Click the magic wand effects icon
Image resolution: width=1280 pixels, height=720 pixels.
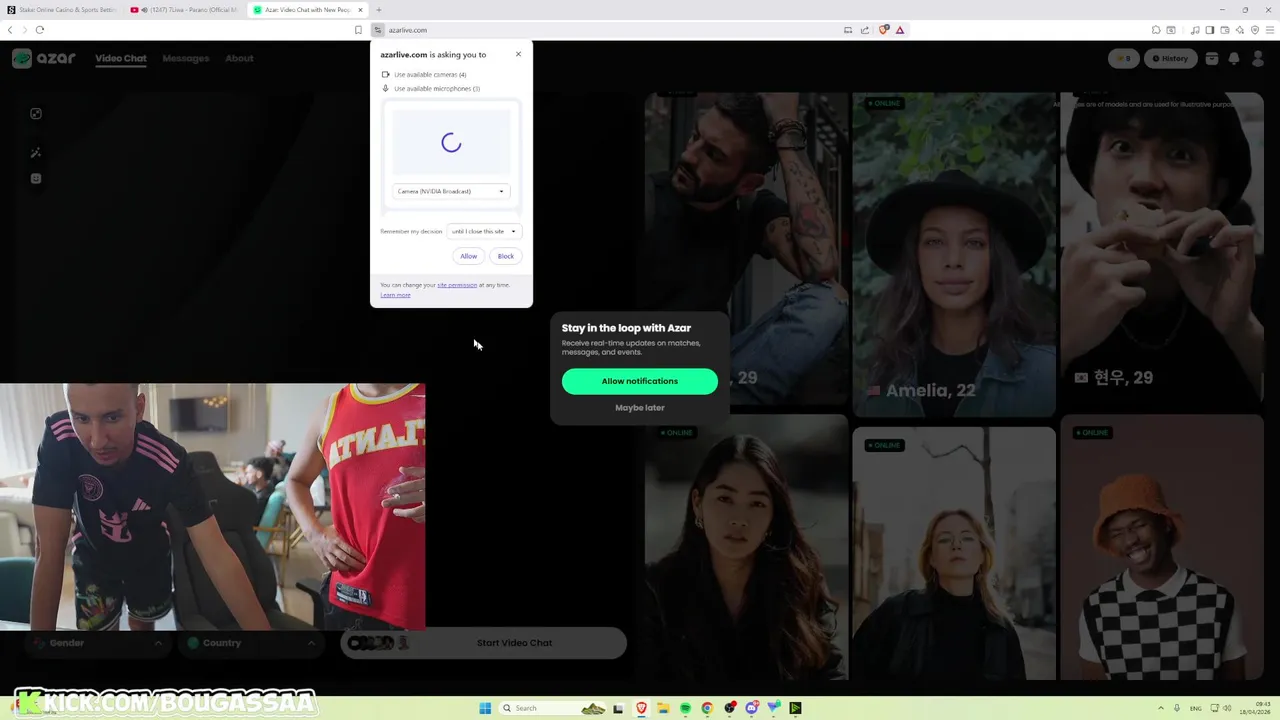pyautogui.click(x=36, y=152)
